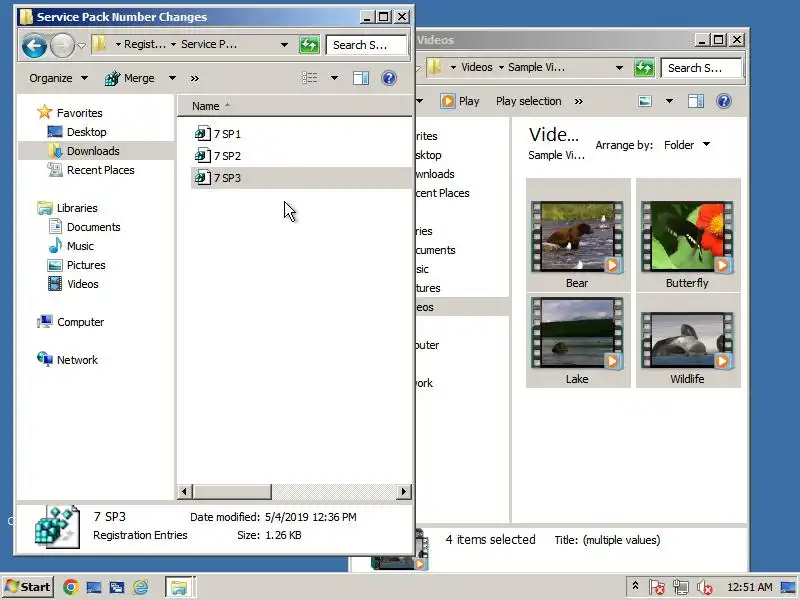Toggle preview pane in front window
This screenshot has height=600, width=800.
(361, 78)
